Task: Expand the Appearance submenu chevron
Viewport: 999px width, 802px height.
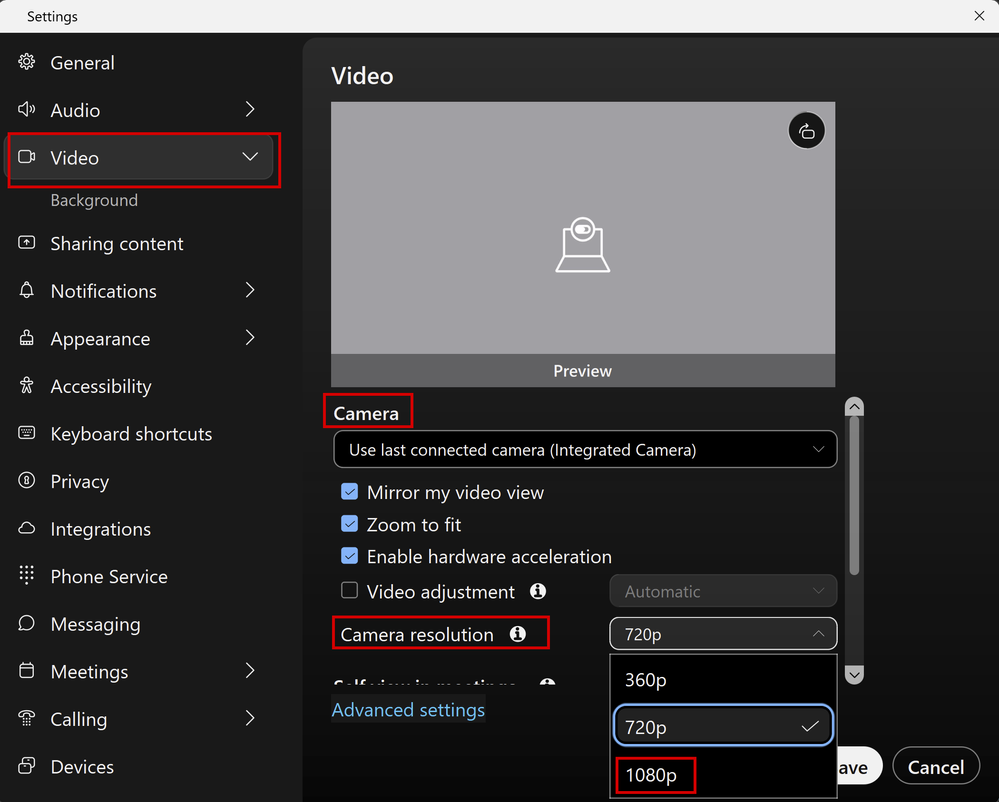Action: (250, 338)
